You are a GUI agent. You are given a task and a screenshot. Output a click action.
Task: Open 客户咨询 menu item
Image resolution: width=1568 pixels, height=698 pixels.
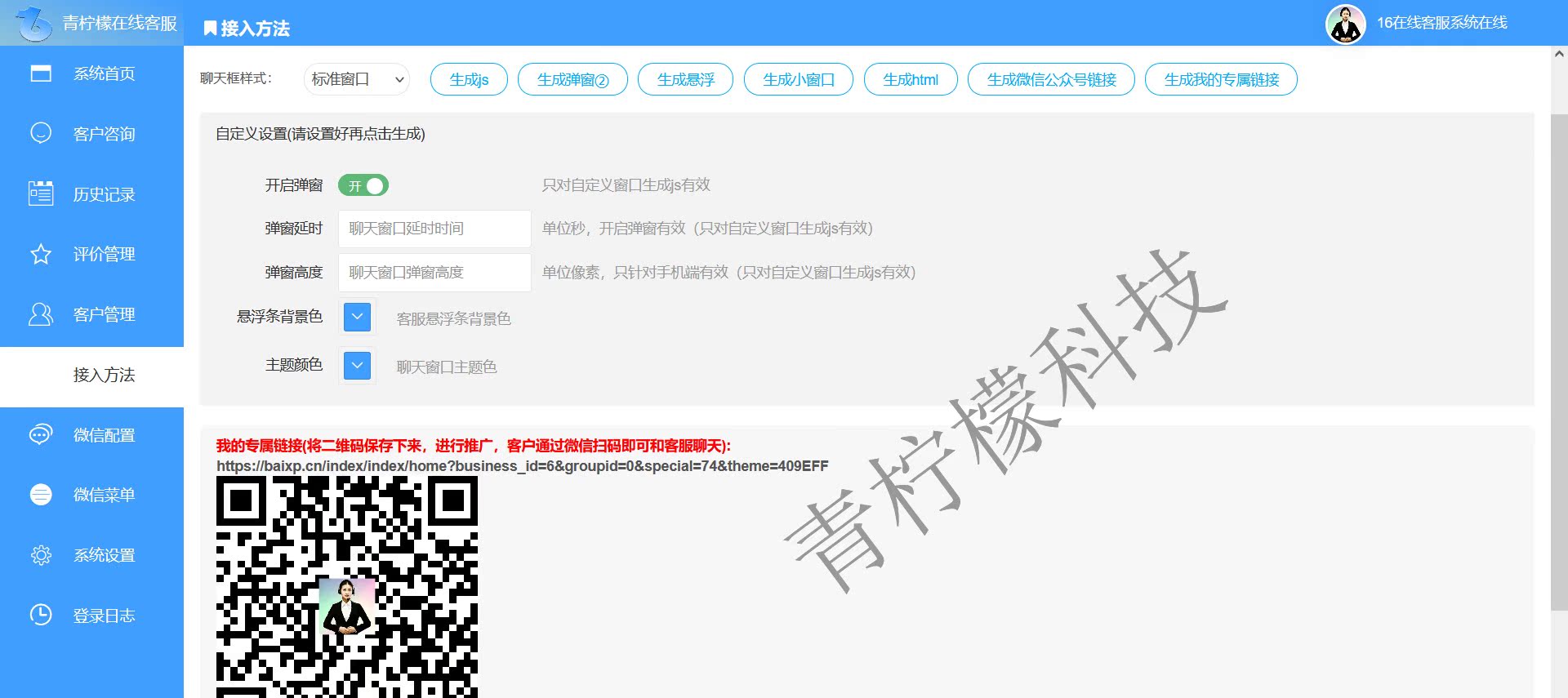tap(91, 133)
